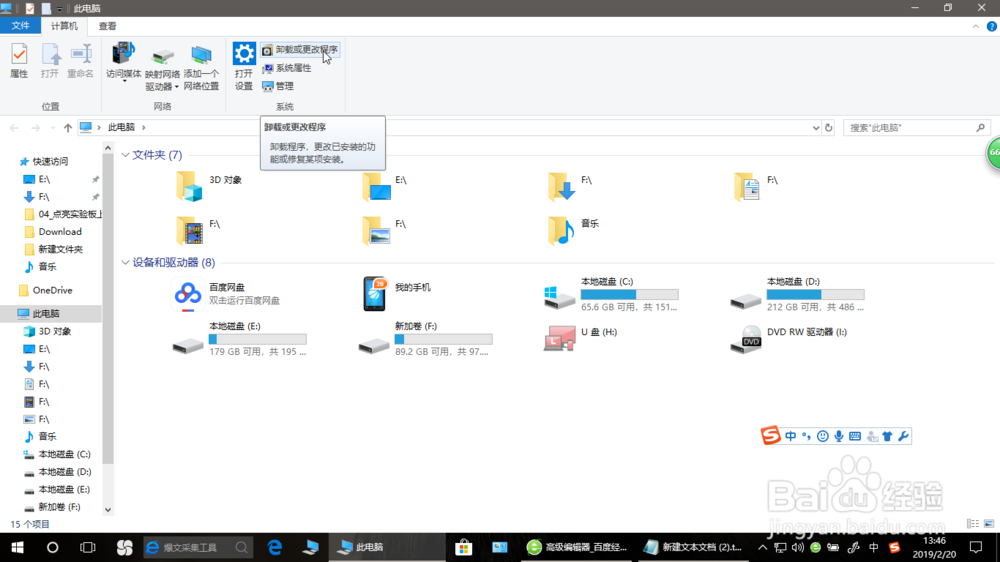1000x562 pixels.
Task: Click the title bar properties checkmark icon
Action: pos(29,8)
